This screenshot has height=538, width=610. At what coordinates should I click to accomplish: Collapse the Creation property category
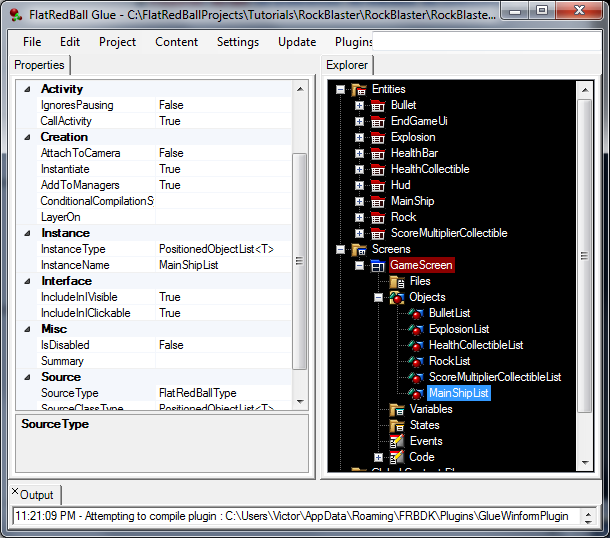pos(27,137)
